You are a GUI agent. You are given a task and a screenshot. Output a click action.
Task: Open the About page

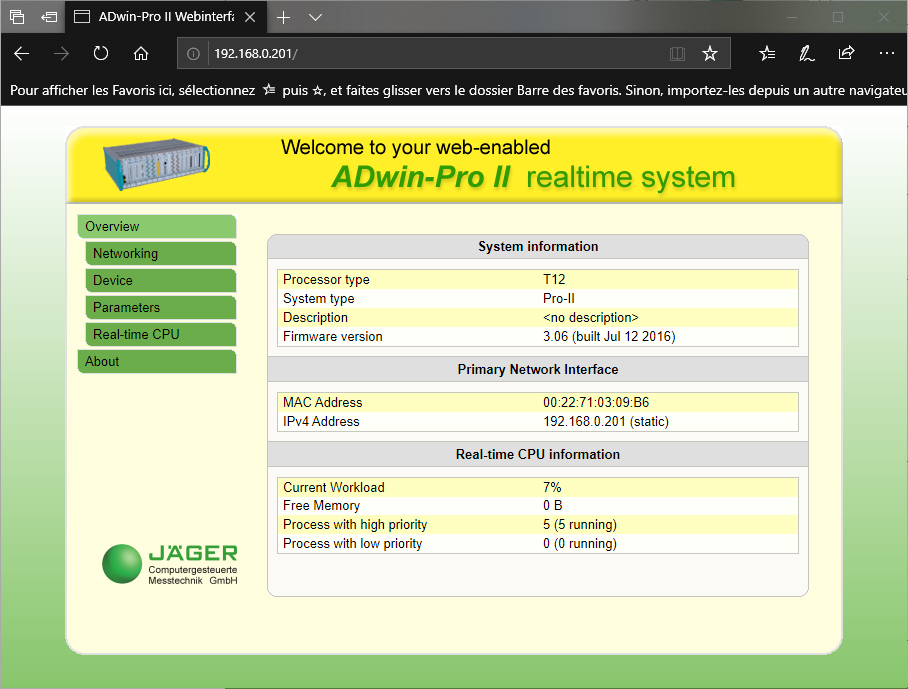[157, 361]
